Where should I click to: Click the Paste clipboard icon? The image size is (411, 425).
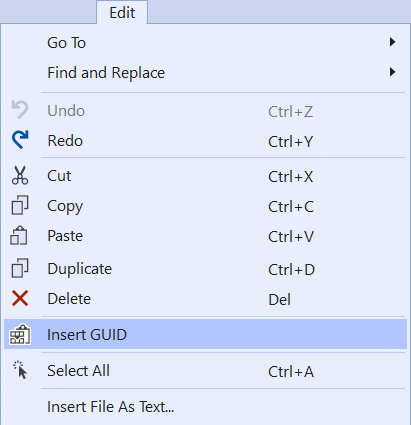(19, 236)
